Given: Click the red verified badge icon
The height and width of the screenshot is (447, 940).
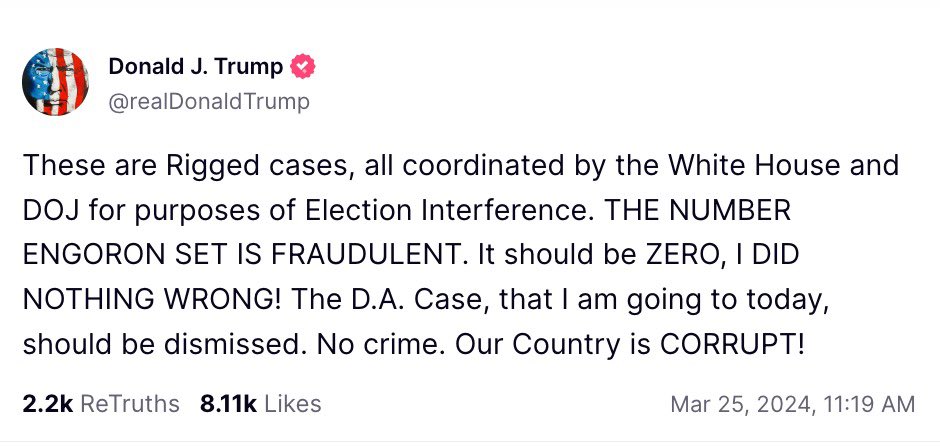Looking at the screenshot, I should (302, 68).
